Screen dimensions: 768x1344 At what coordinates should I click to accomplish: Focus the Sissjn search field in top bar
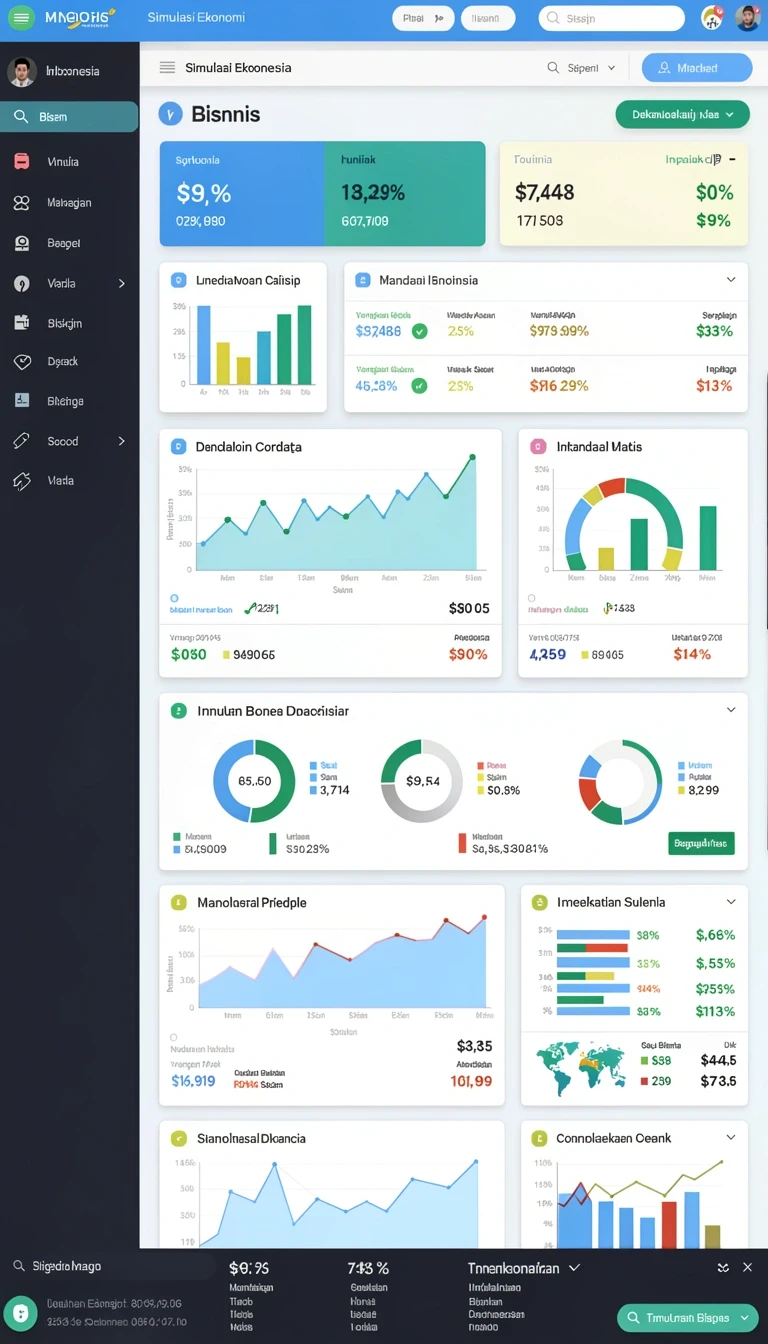click(x=612, y=18)
